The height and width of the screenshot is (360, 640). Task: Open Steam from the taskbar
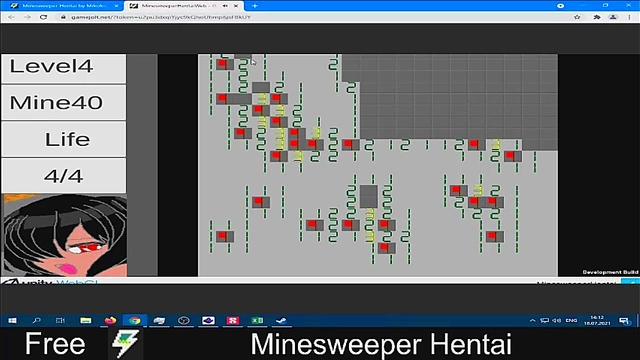click(x=281, y=320)
